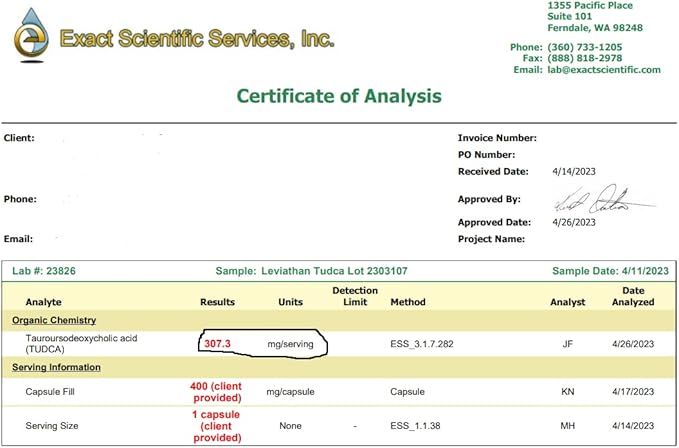Select the Tauroursodeoxycholic acid (TUDCA) analyte name
The height and width of the screenshot is (448, 679).
[x=82, y=344]
